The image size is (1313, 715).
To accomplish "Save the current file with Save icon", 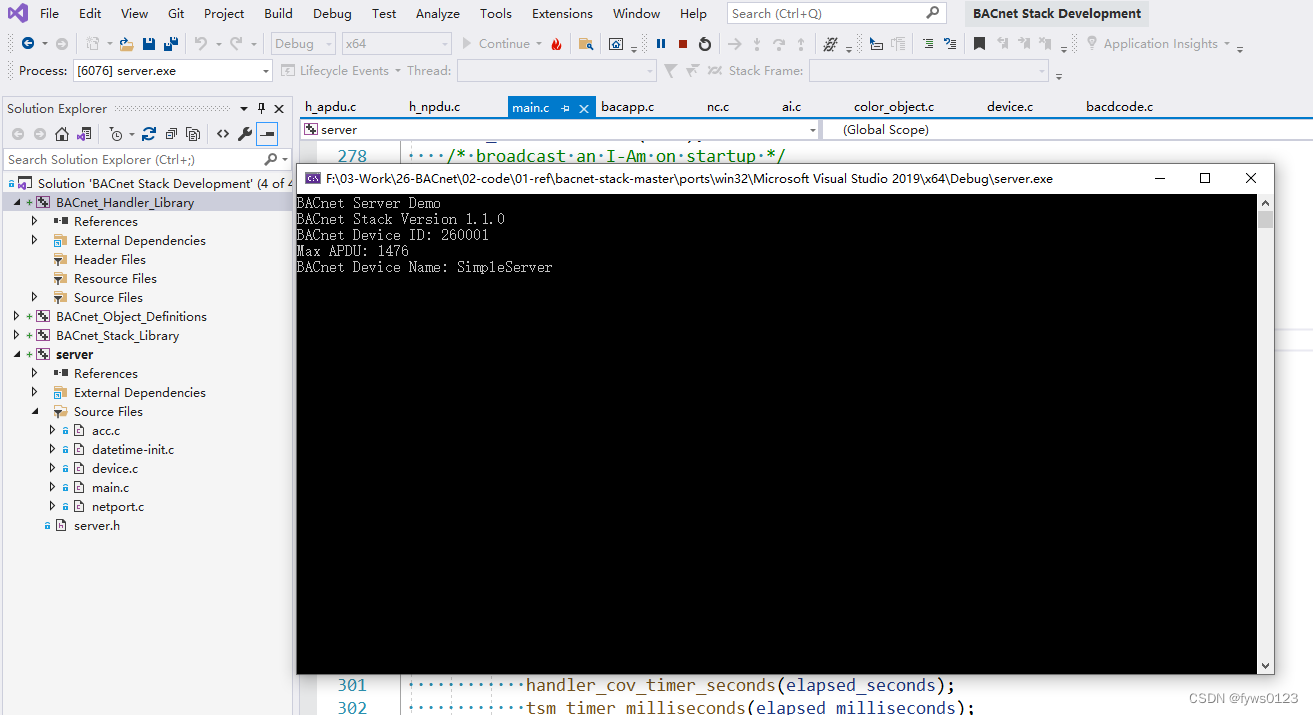I will [149, 44].
